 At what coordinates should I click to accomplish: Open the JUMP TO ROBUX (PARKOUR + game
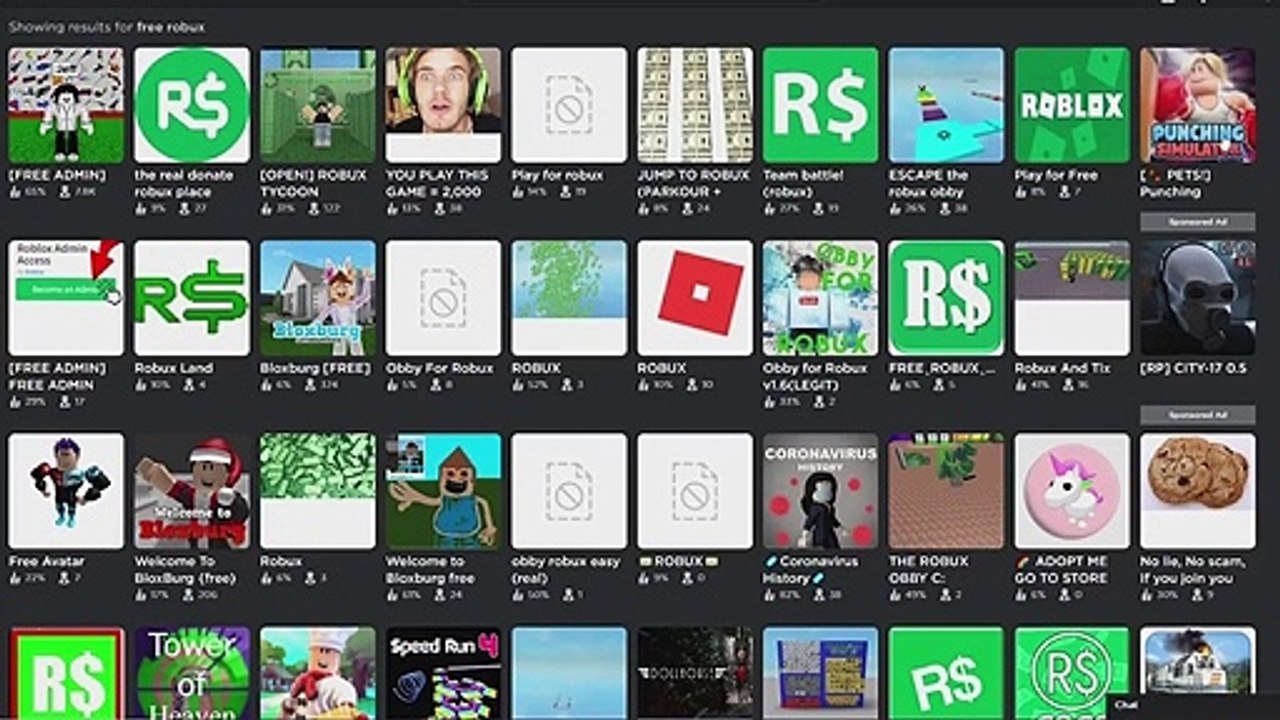click(x=695, y=105)
